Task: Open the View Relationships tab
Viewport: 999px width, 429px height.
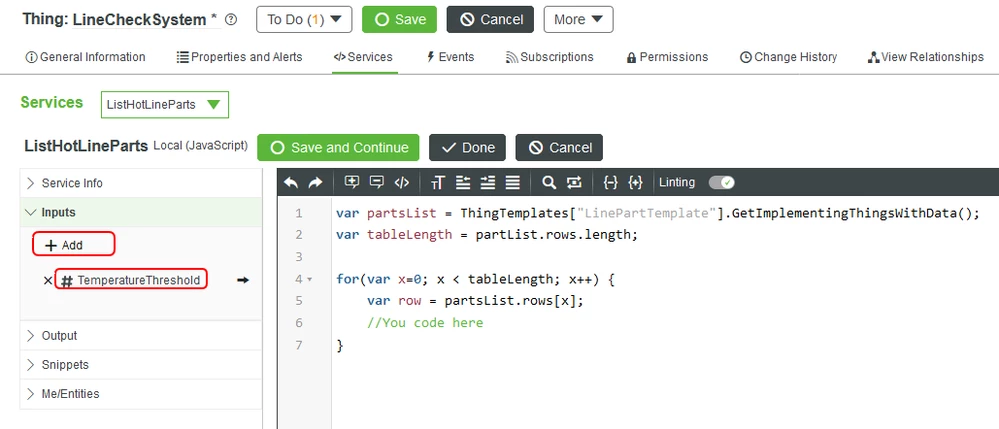Action: click(925, 57)
